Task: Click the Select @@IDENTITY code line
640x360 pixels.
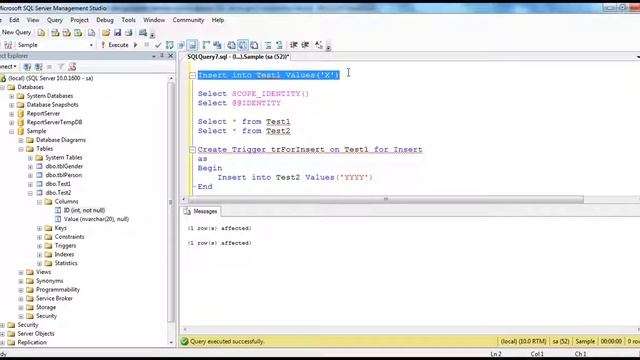Action: (x=239, y=103)
